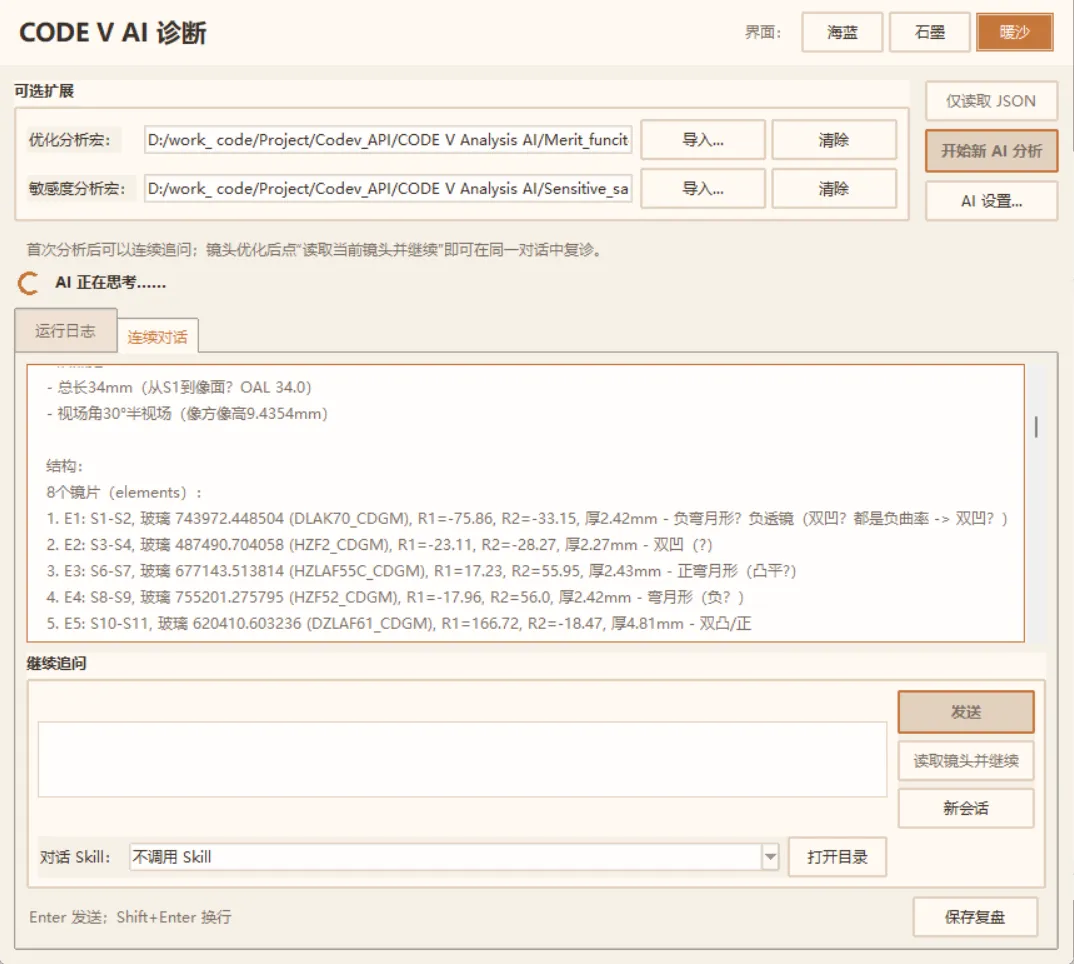Clear the 敏感度分析宏 path
The height and width of the screenshot is (964, 1074).
coord(834,188)
